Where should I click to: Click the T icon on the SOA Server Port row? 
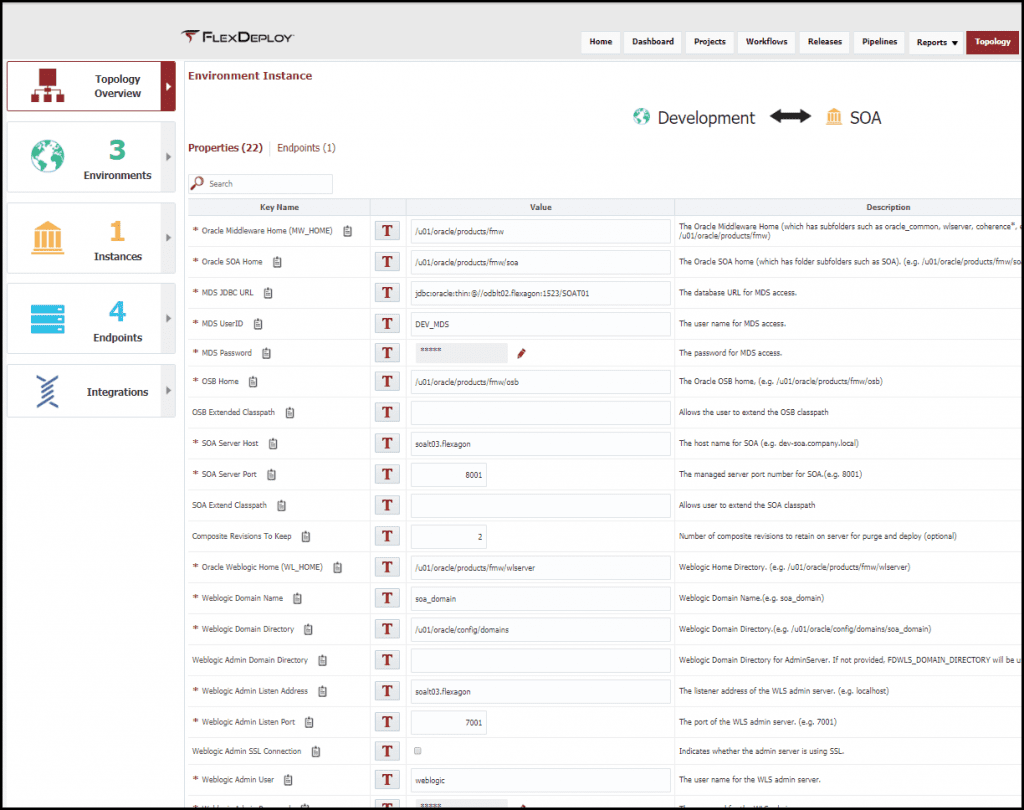(x=387, y=474)
